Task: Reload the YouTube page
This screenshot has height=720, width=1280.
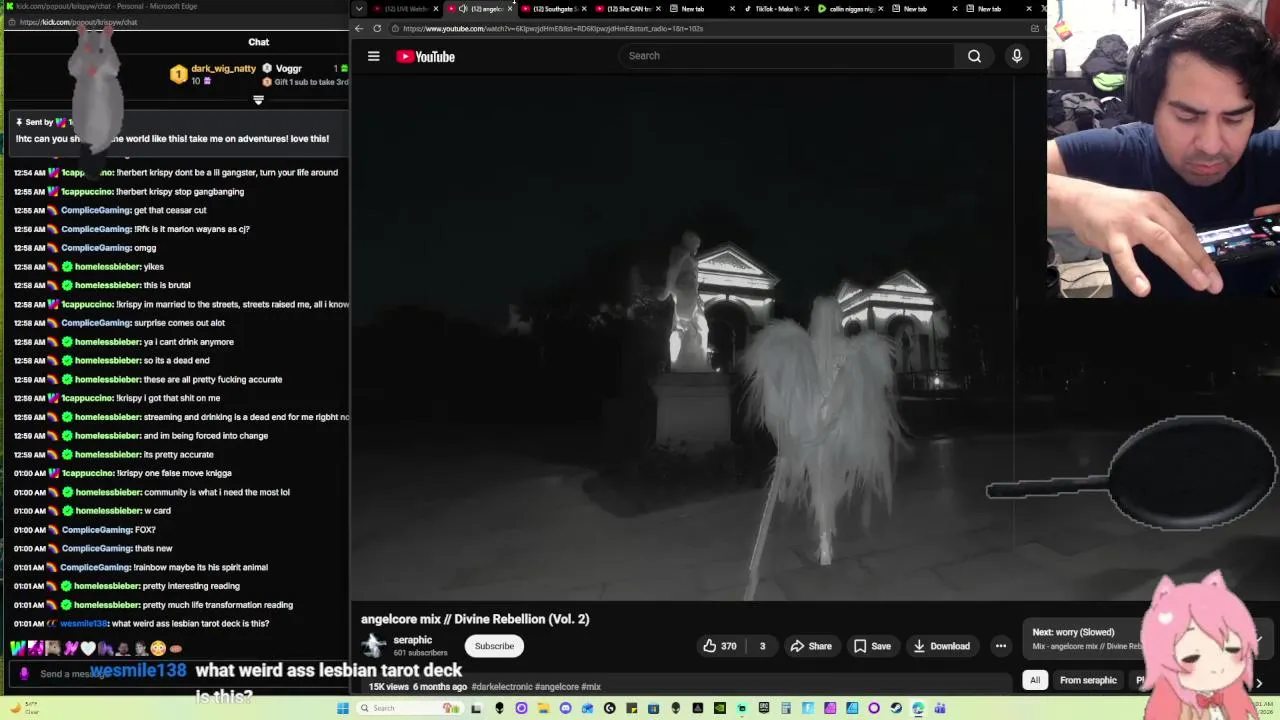Action: pos(377,28)
